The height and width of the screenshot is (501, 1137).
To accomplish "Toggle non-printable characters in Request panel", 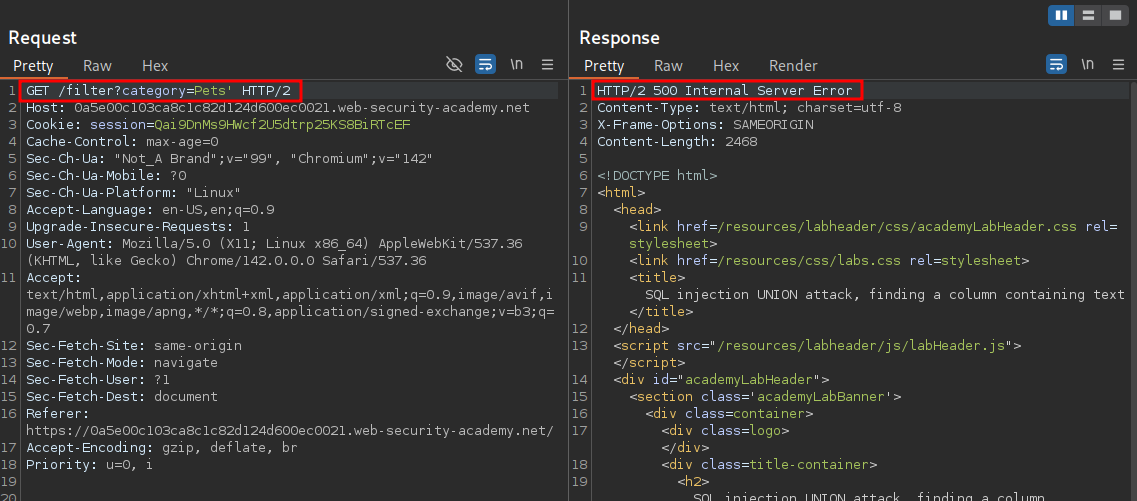I will pos(517,64).
